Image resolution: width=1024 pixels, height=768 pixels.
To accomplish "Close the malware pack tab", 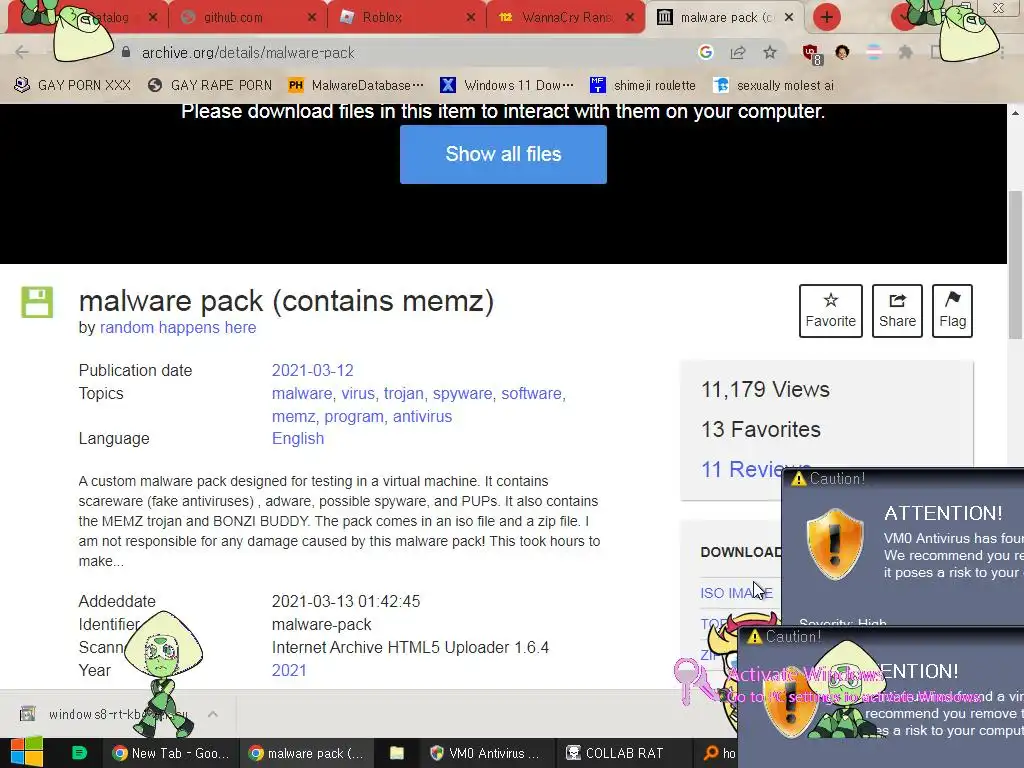I will pyautogui.click(x=789, y=18).
